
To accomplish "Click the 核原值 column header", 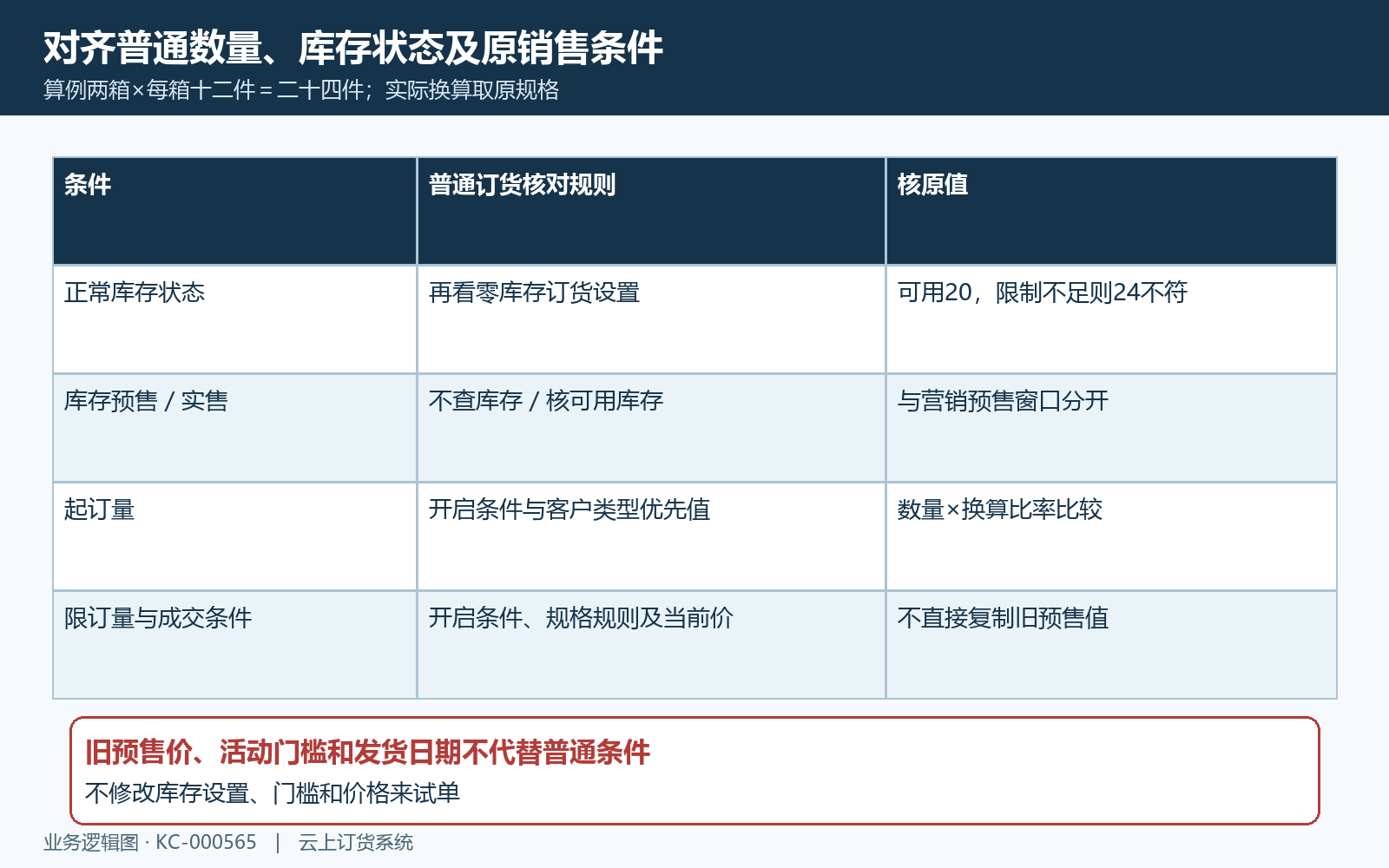I will (1111, 211).
